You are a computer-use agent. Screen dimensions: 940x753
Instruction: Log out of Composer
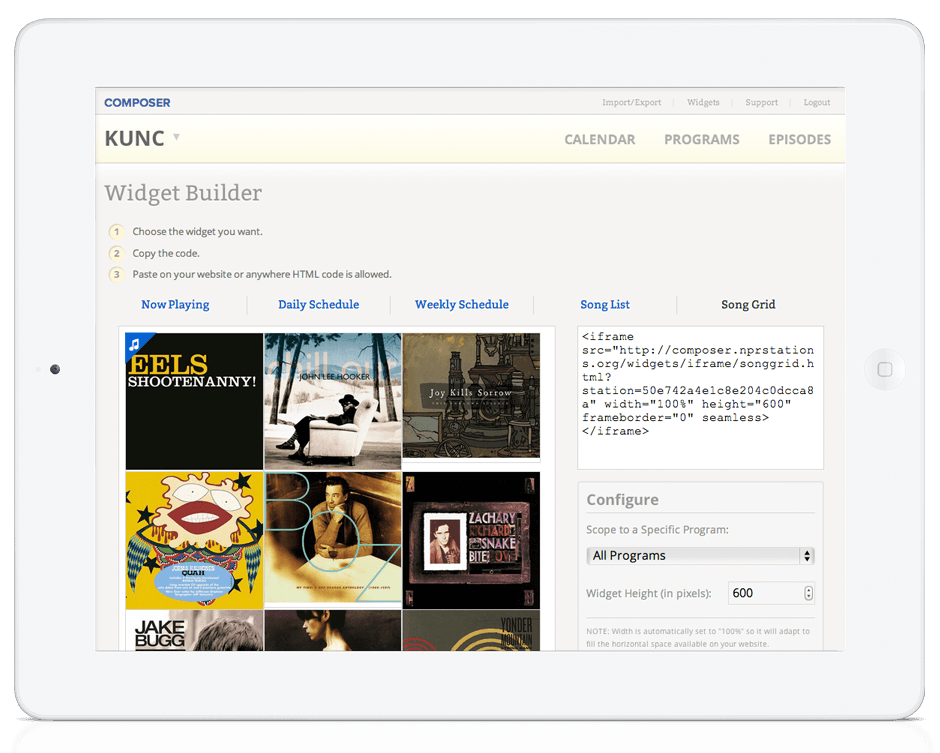817,102
